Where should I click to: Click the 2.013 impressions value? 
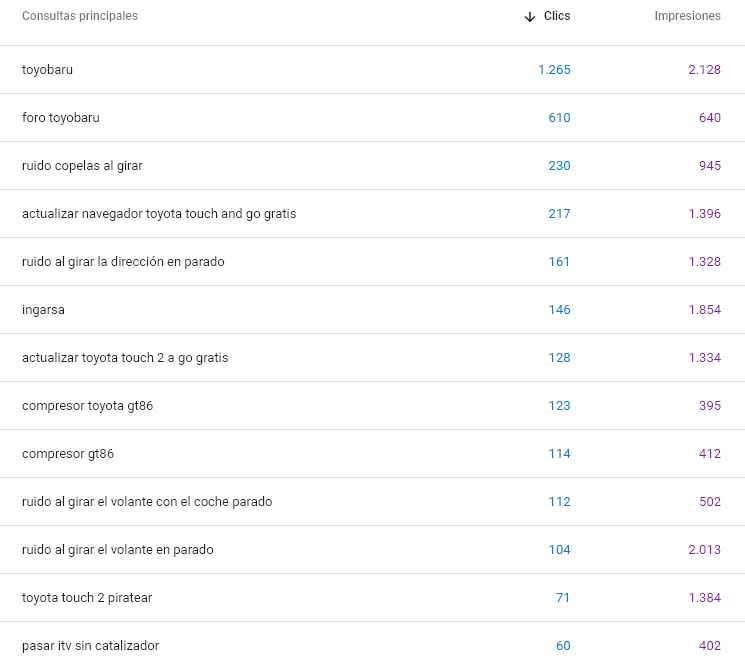[x=705, y=550]
